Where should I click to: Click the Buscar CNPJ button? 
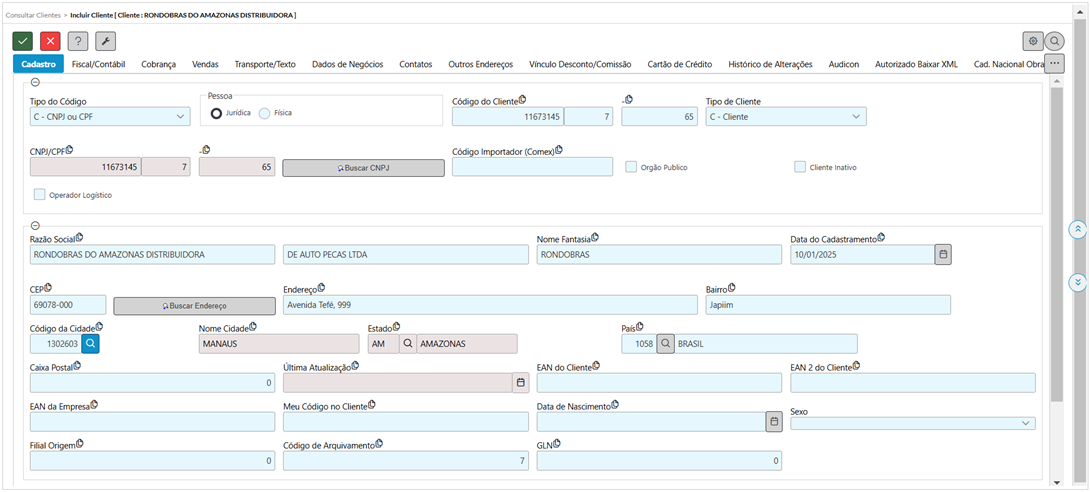pyautogui.click(x=363, y=168)
